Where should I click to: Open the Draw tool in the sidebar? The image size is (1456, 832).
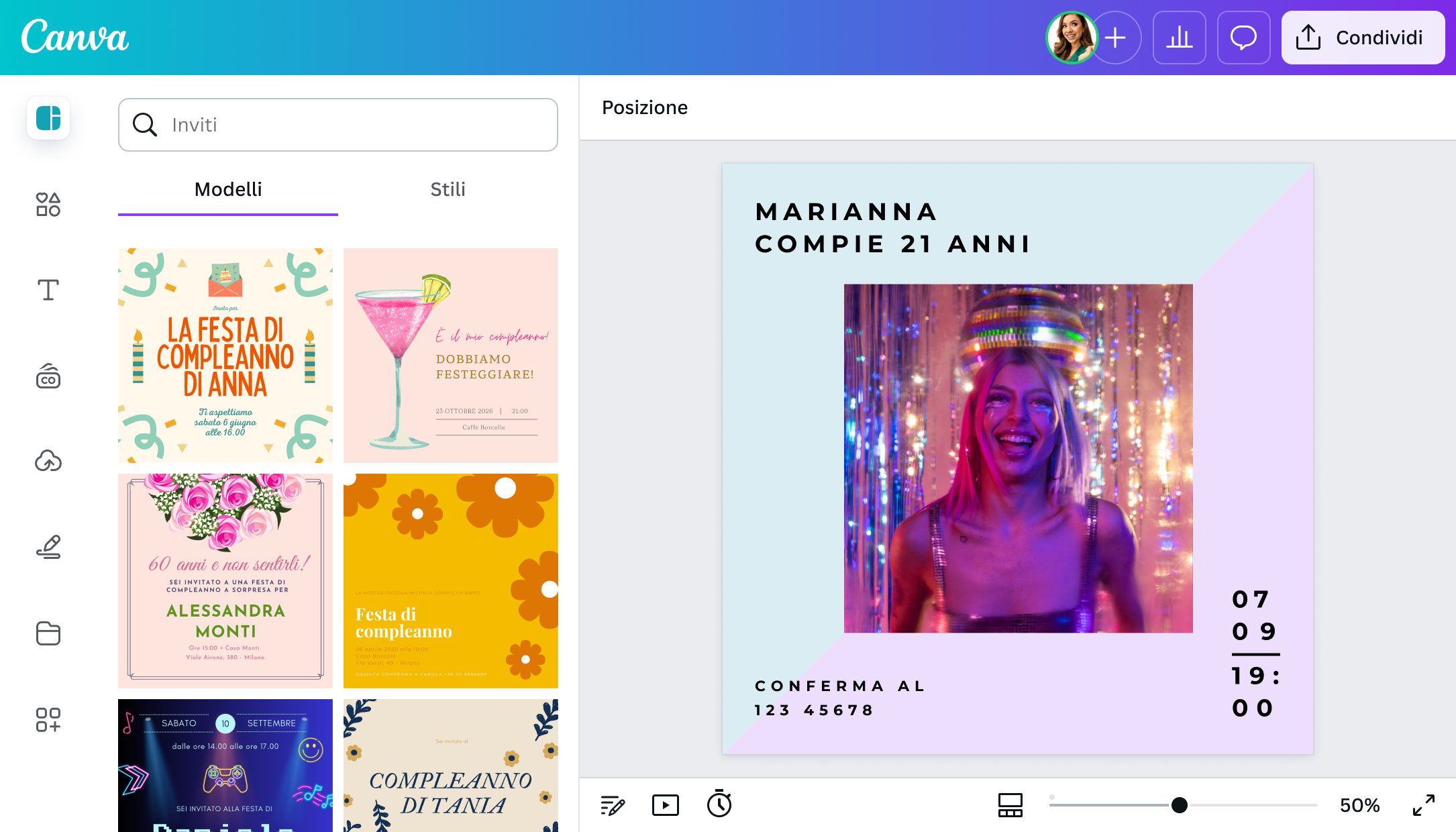point(48,547)
